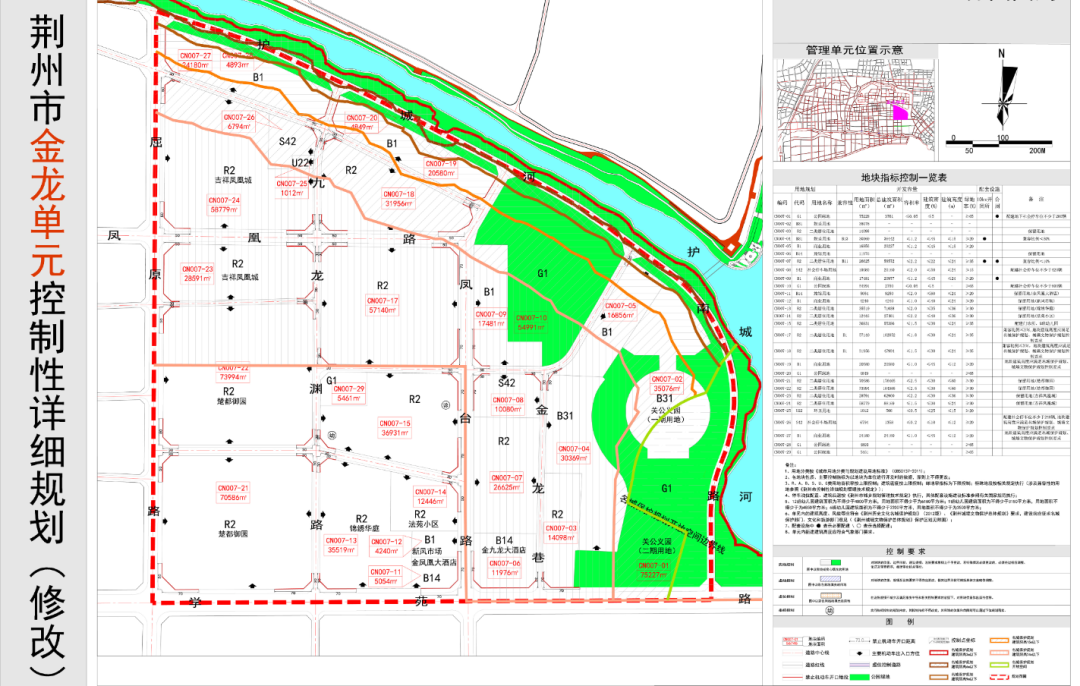Select parcel label CN007-21 70586㎡
Screen dimensions: 1080x686
233,492
